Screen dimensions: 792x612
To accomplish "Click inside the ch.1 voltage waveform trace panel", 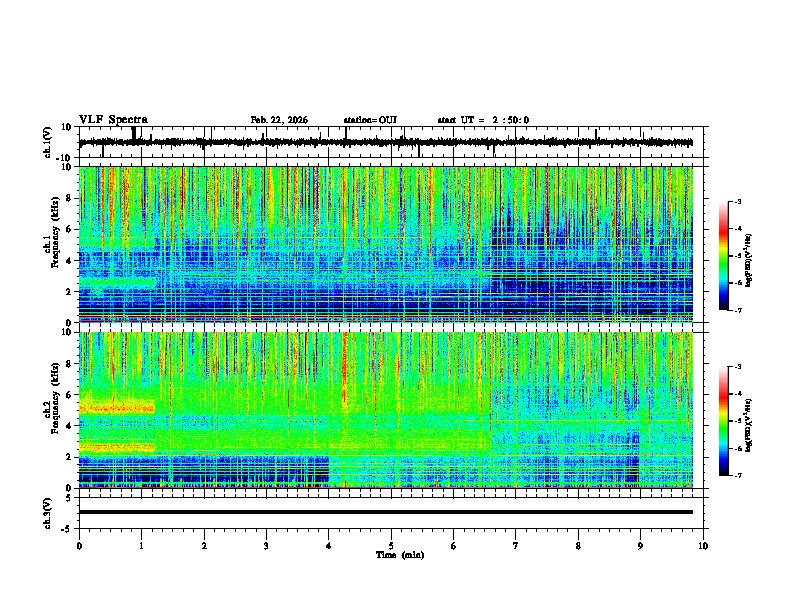I will click(393, 142).
